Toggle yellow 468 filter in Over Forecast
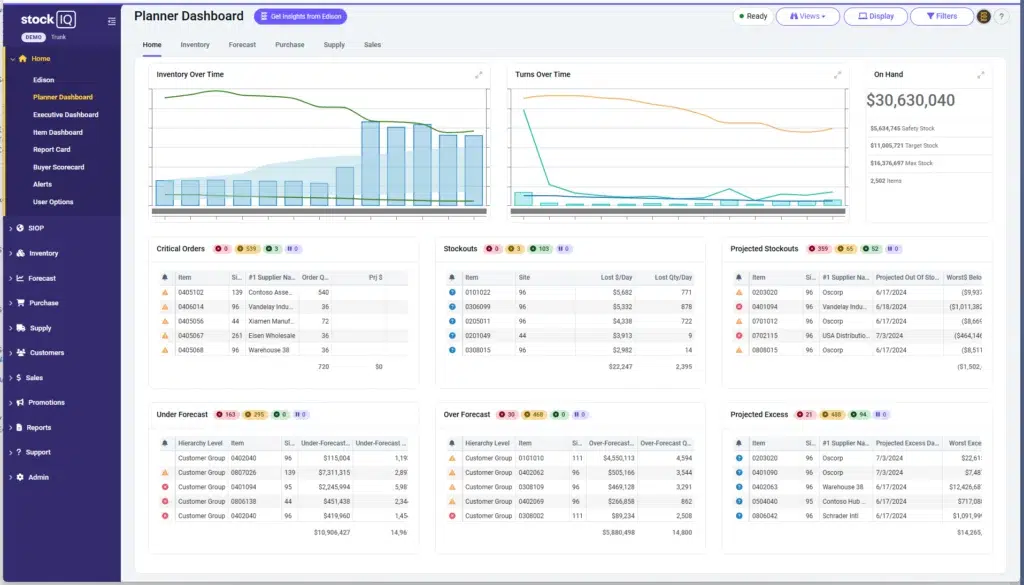Image resolution: width=1024 pixels, height=585 pixels. [x=535, y=415]
